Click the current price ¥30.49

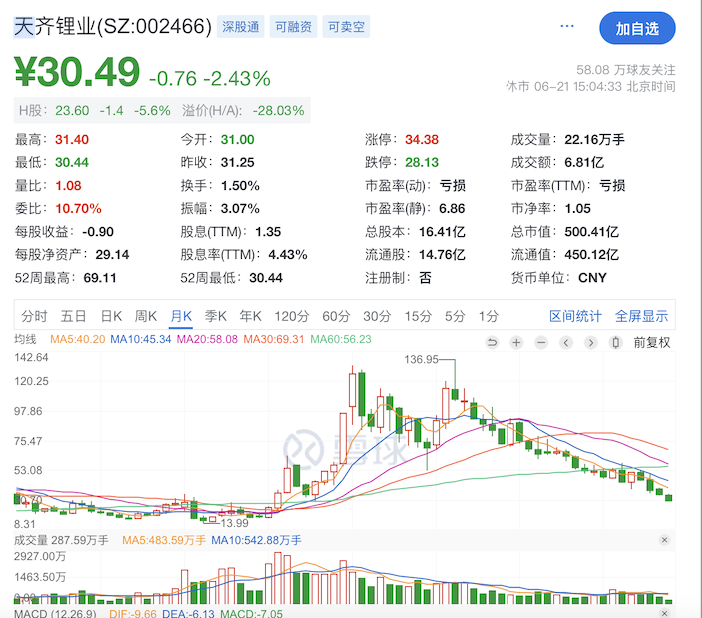77,72
